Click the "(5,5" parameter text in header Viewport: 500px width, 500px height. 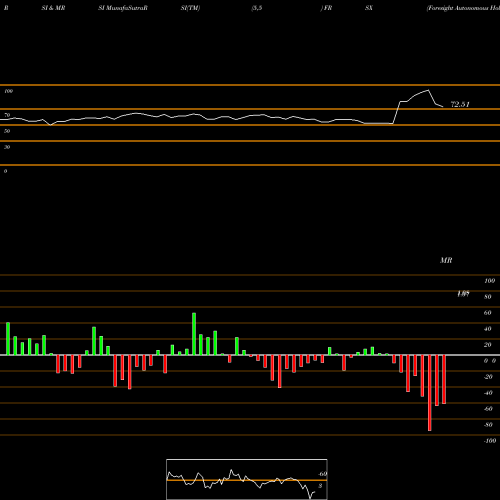coord(257,8)
